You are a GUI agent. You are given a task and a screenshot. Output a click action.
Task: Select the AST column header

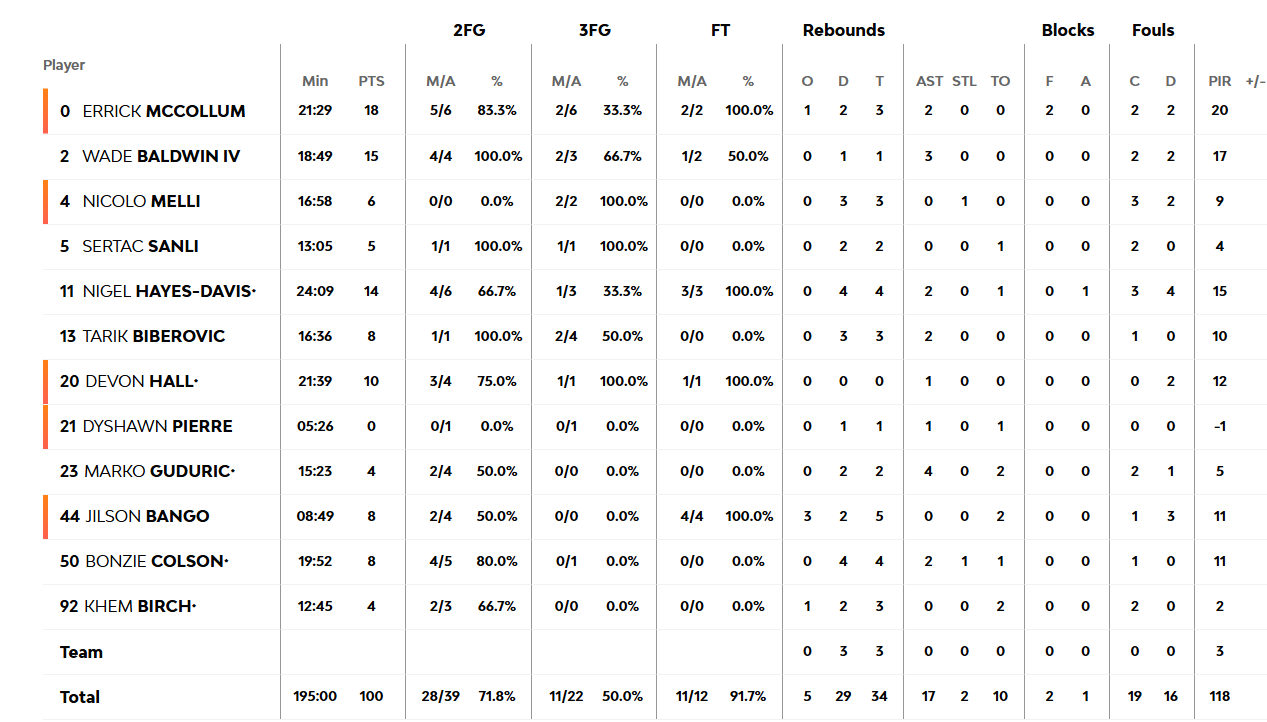pyautogui.click(x=929, y=81)
